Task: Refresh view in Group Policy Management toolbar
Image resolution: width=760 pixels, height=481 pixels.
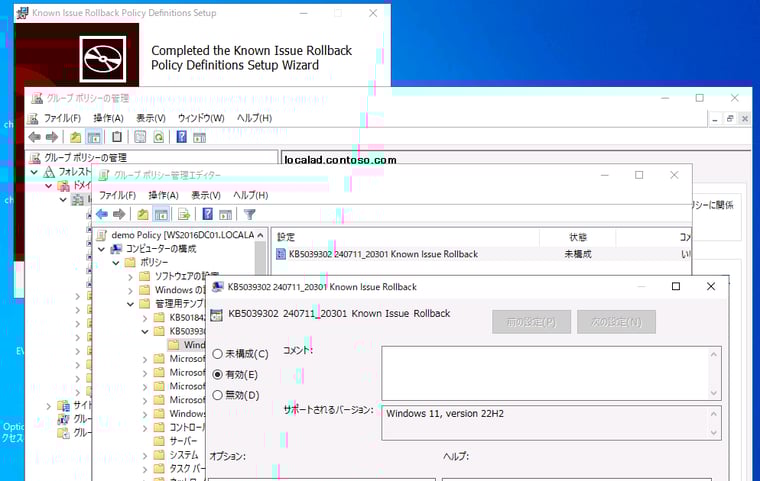Action: tap(158, 137)
